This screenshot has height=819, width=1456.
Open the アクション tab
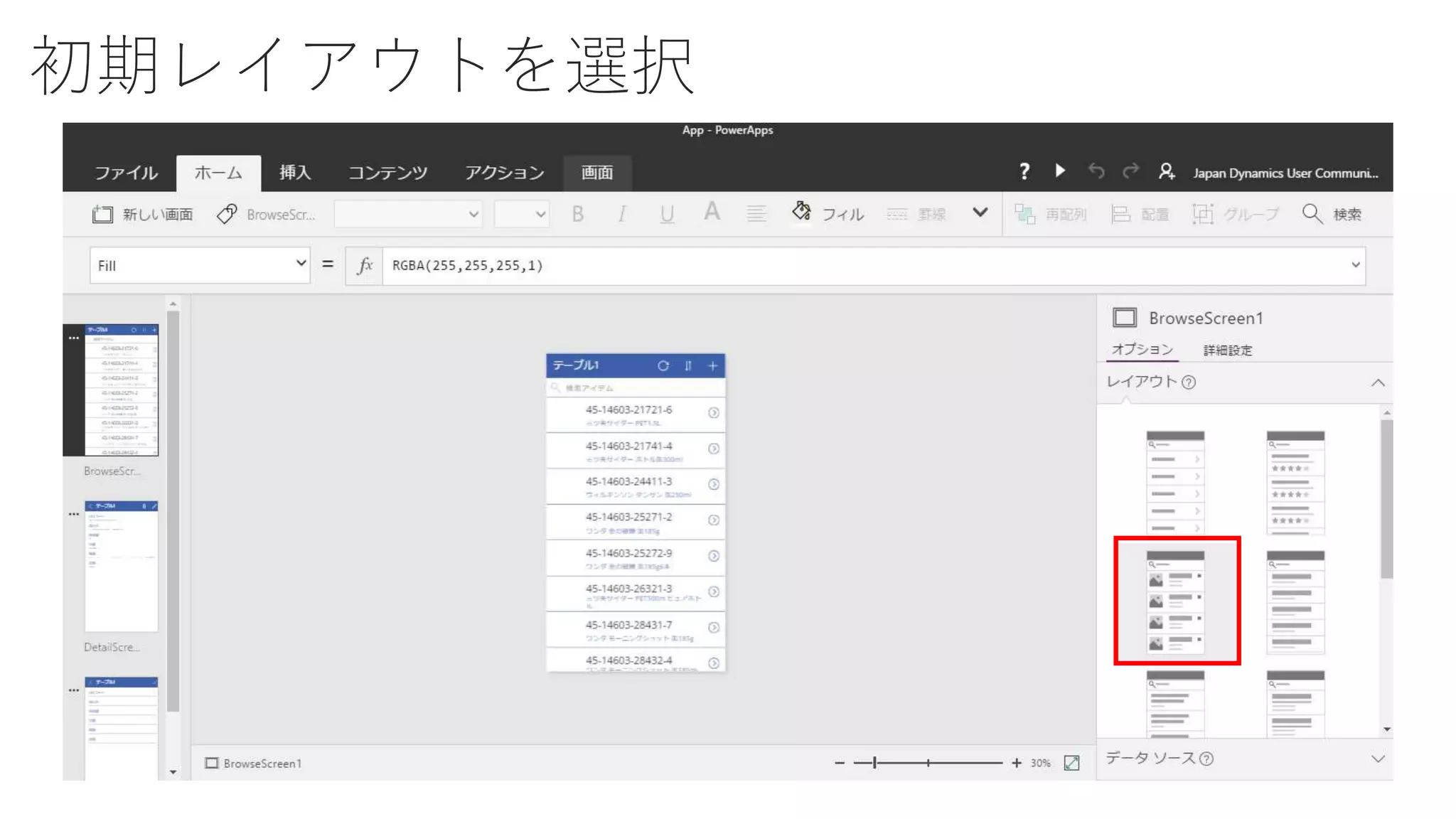tap(505, 173)
